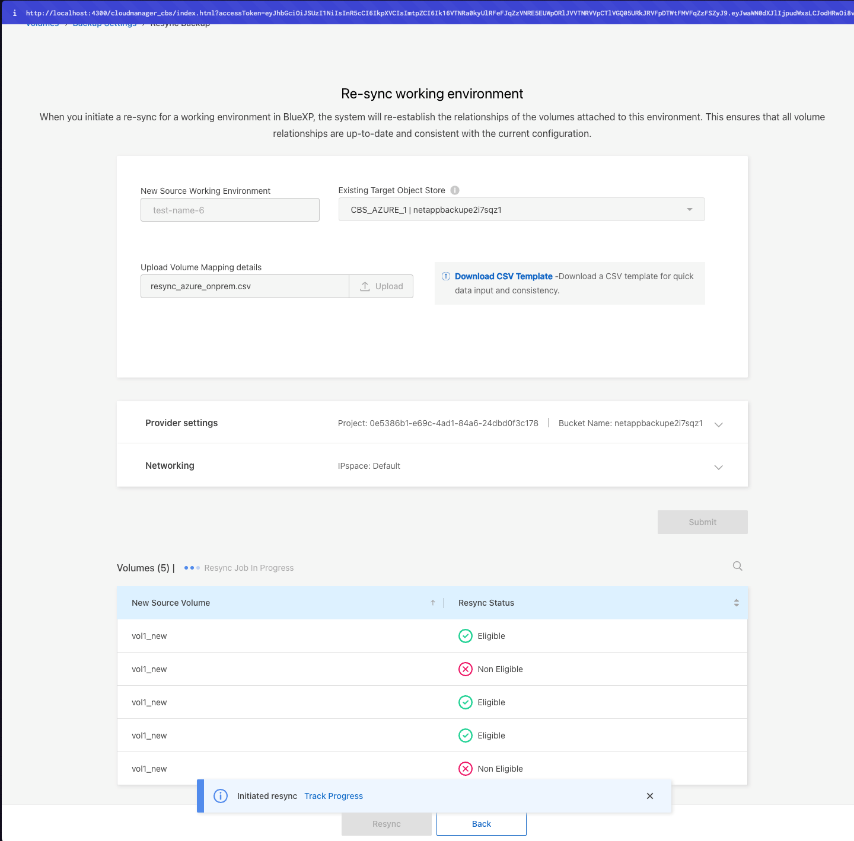Dismiss the Initiated resync notification
The image size is (854, 841).
[x=650, y=796]
